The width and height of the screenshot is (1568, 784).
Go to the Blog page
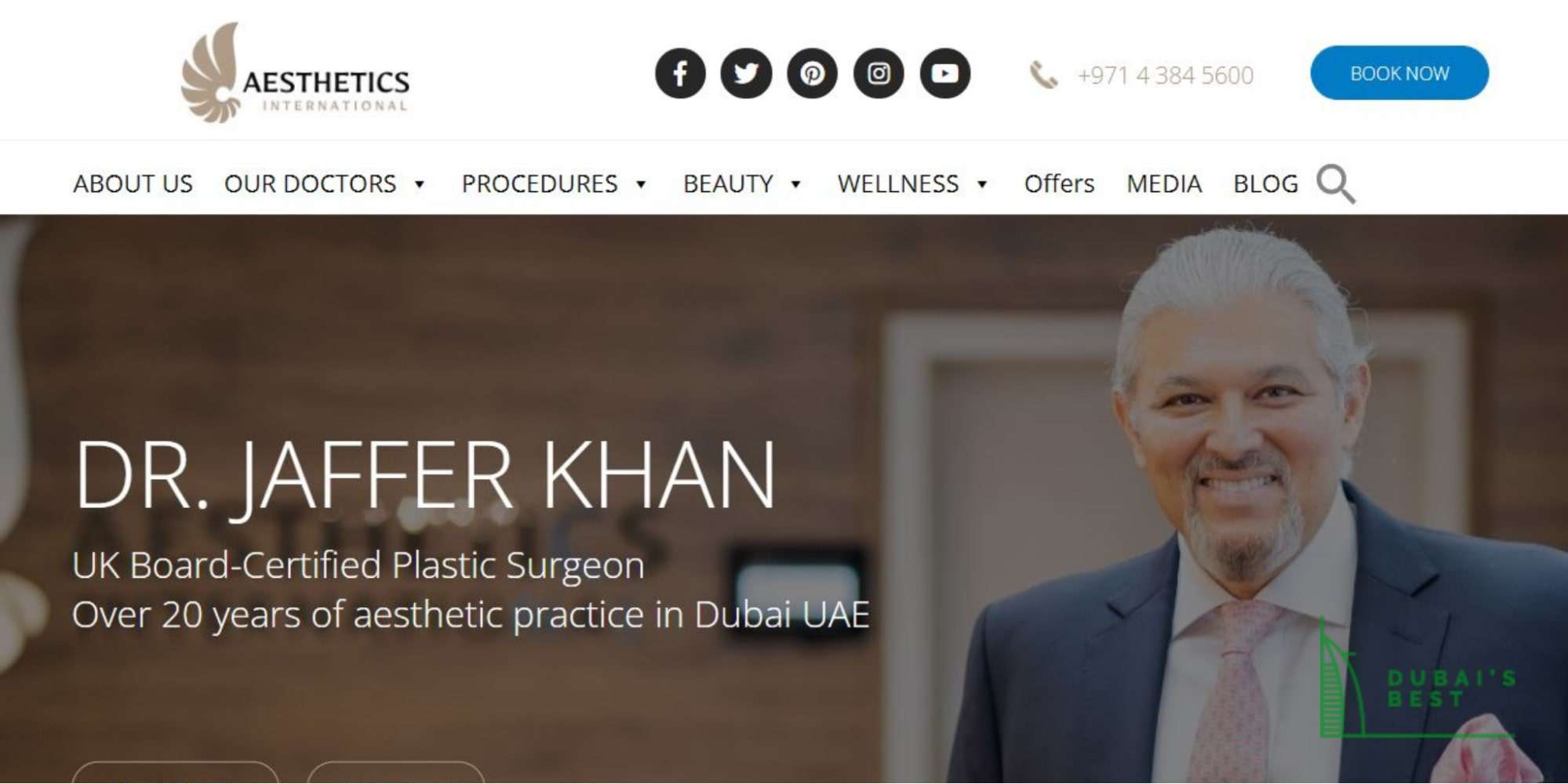(1265, 184)
